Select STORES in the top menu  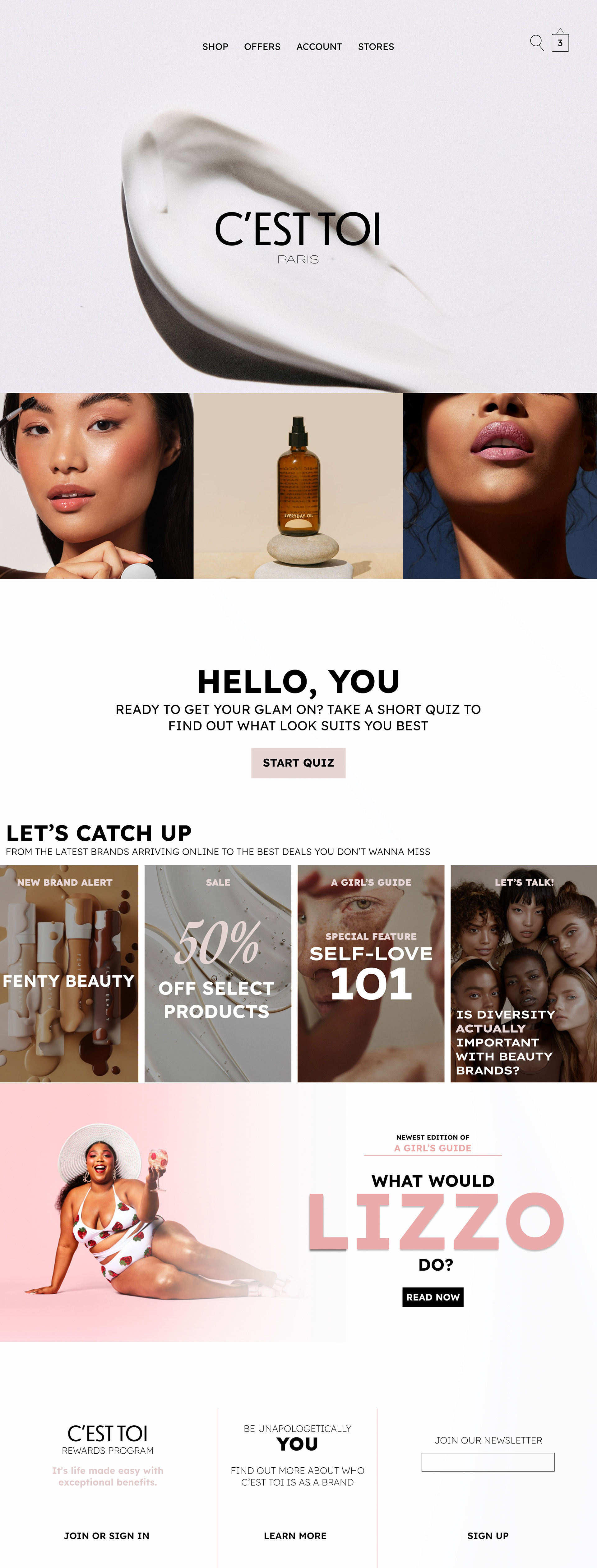[x=376, y=47]
